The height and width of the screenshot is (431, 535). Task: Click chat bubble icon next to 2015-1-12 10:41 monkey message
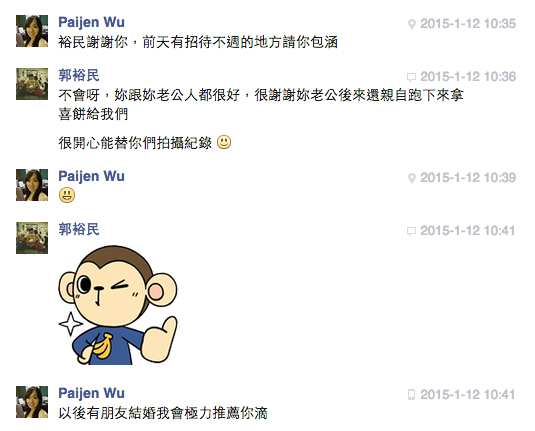coord(411,231)
